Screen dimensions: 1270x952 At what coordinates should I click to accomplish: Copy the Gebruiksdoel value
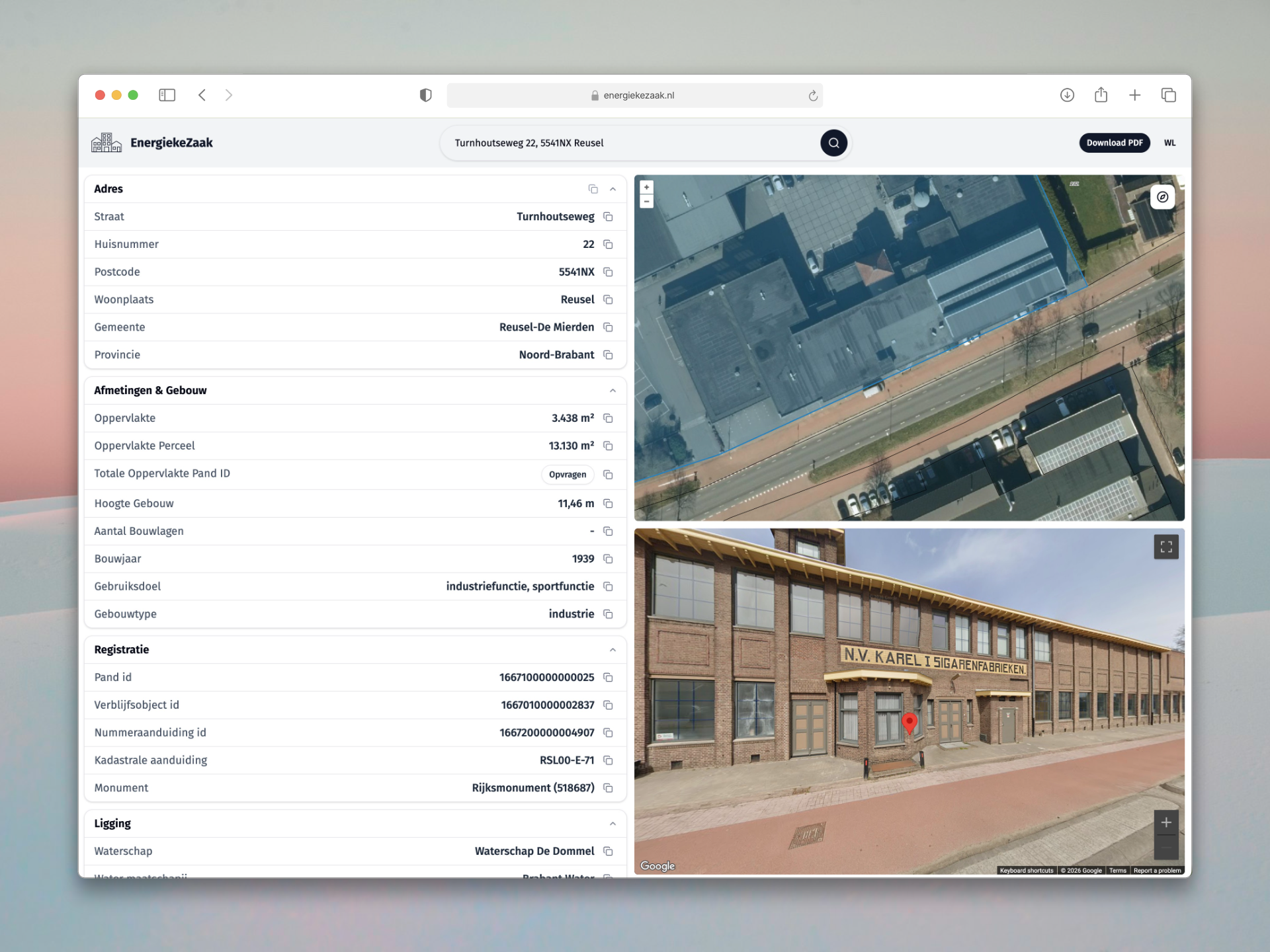pos(608,587)
